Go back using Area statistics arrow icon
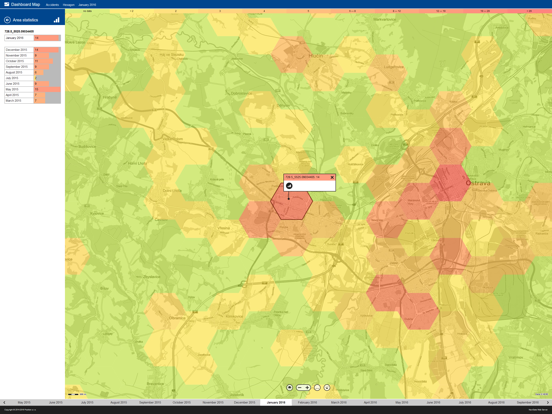This screenshot has height=414, width=552. tap(7, 20)
